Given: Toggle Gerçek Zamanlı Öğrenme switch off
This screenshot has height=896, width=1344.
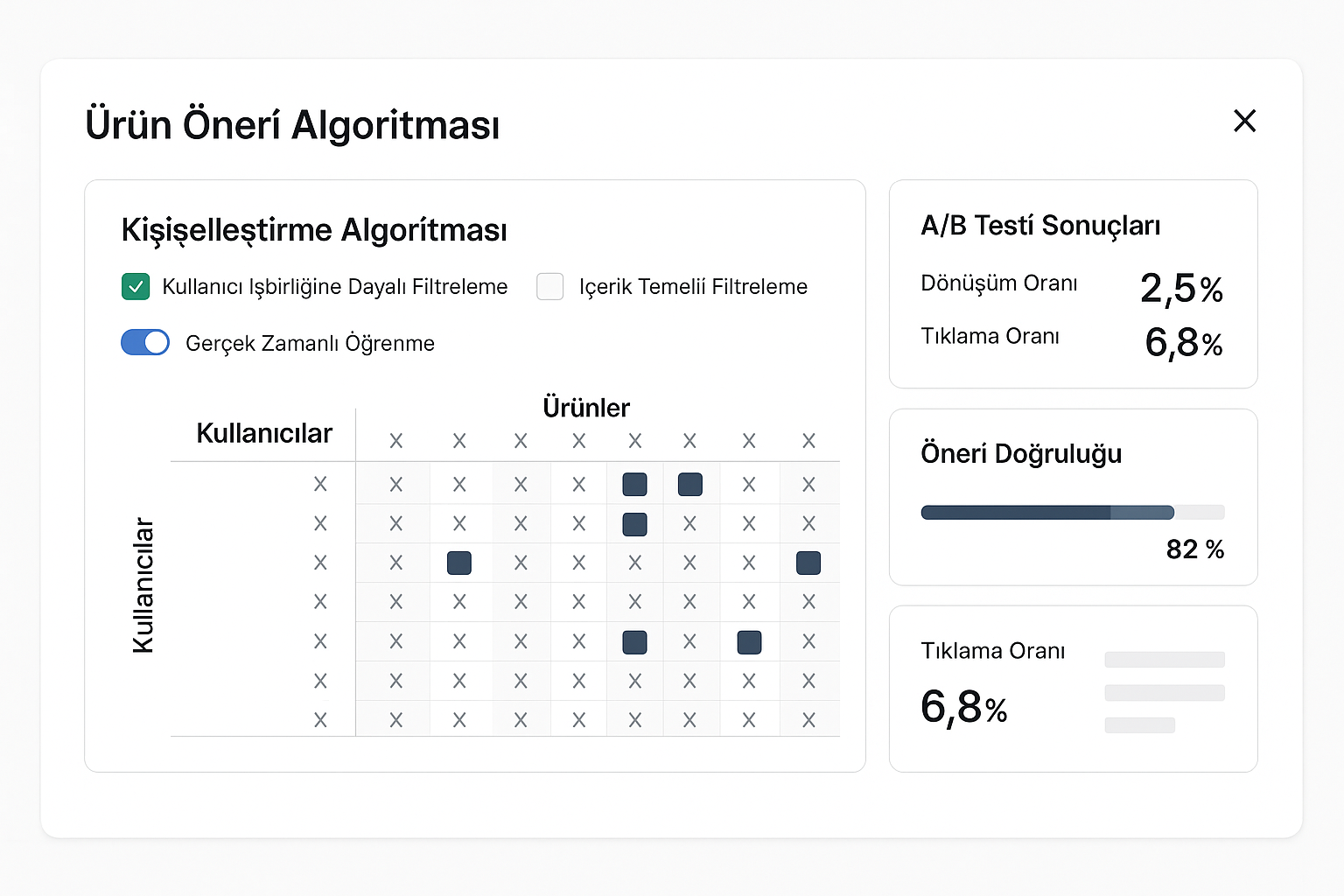Looking at the screenshot, I should 145,342.
